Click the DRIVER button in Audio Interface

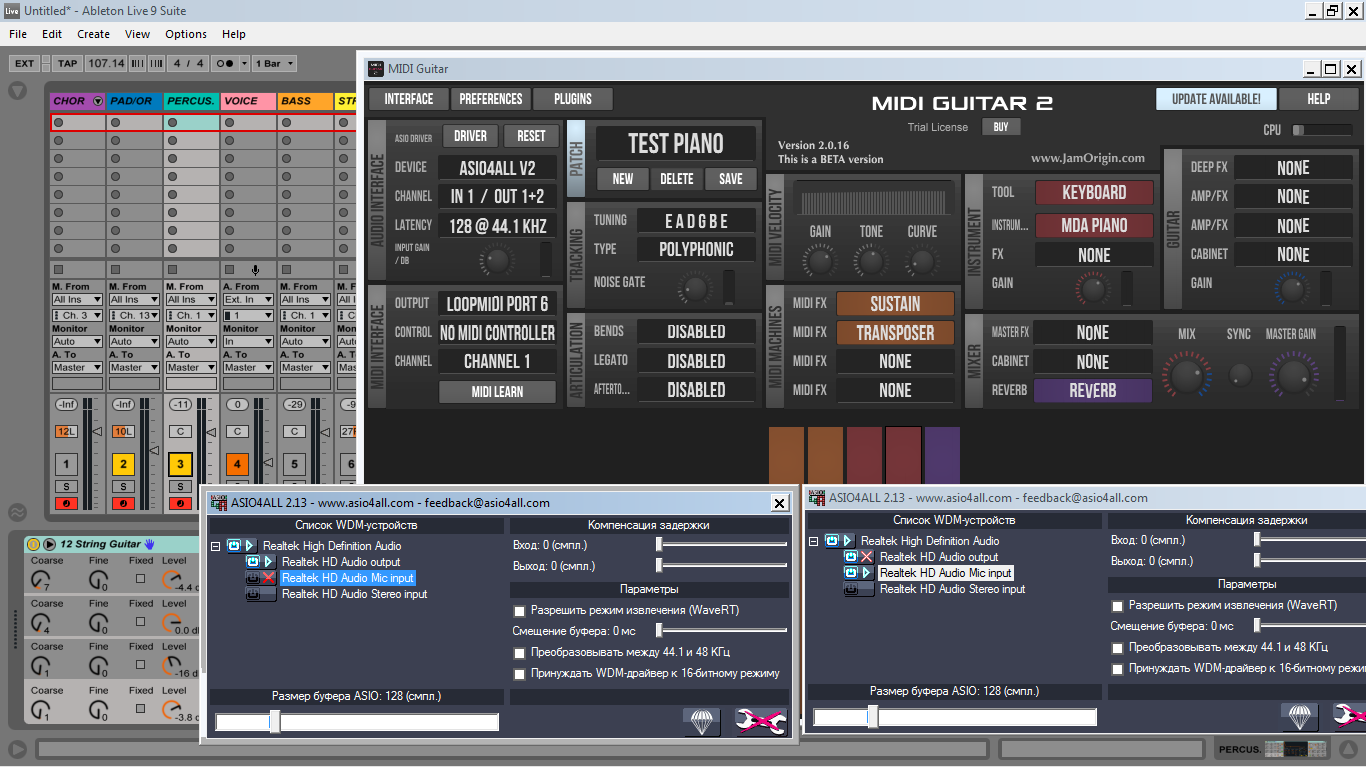[x=470, y=136]
